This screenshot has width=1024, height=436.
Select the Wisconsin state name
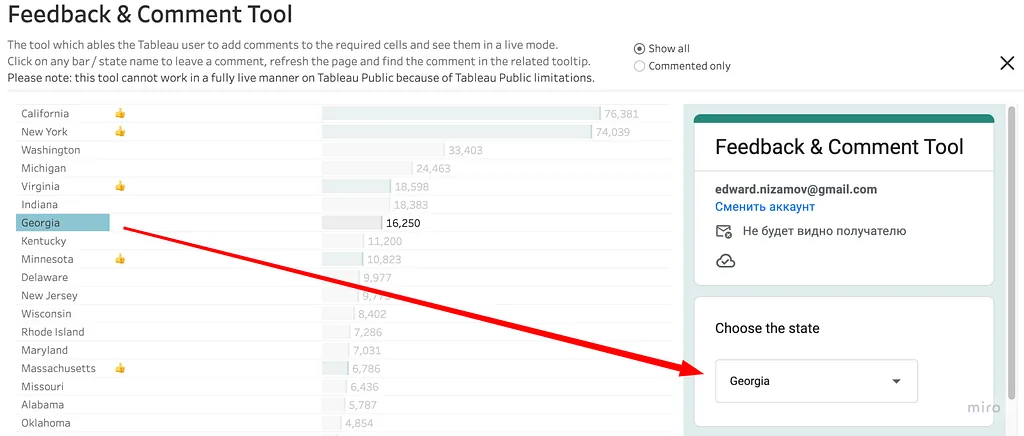pyautogui.click(x=46, y=314)
